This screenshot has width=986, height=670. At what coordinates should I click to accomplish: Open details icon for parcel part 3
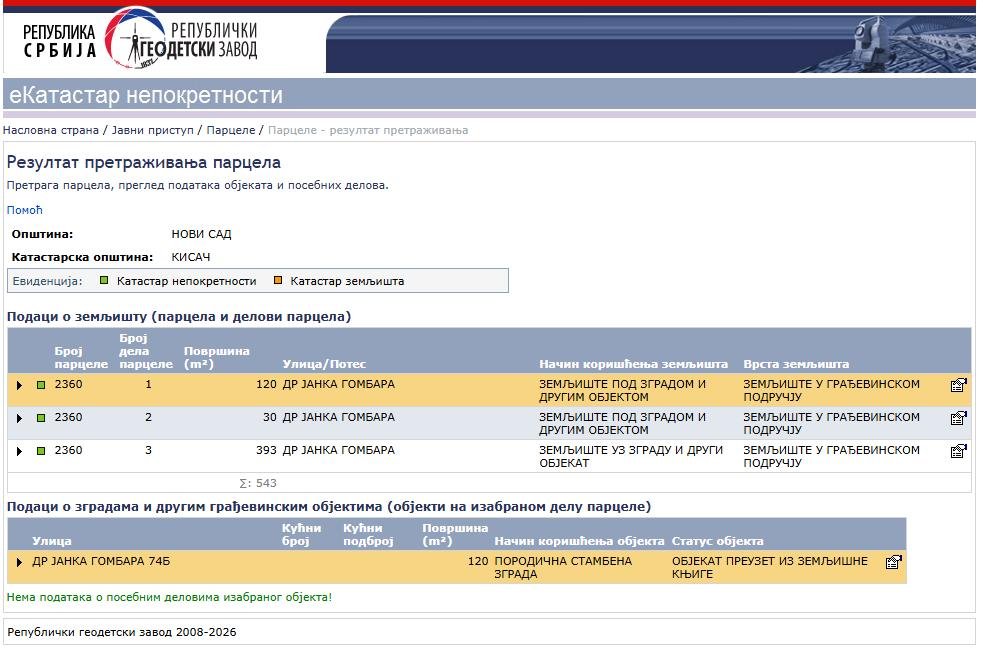click(958, 451)
